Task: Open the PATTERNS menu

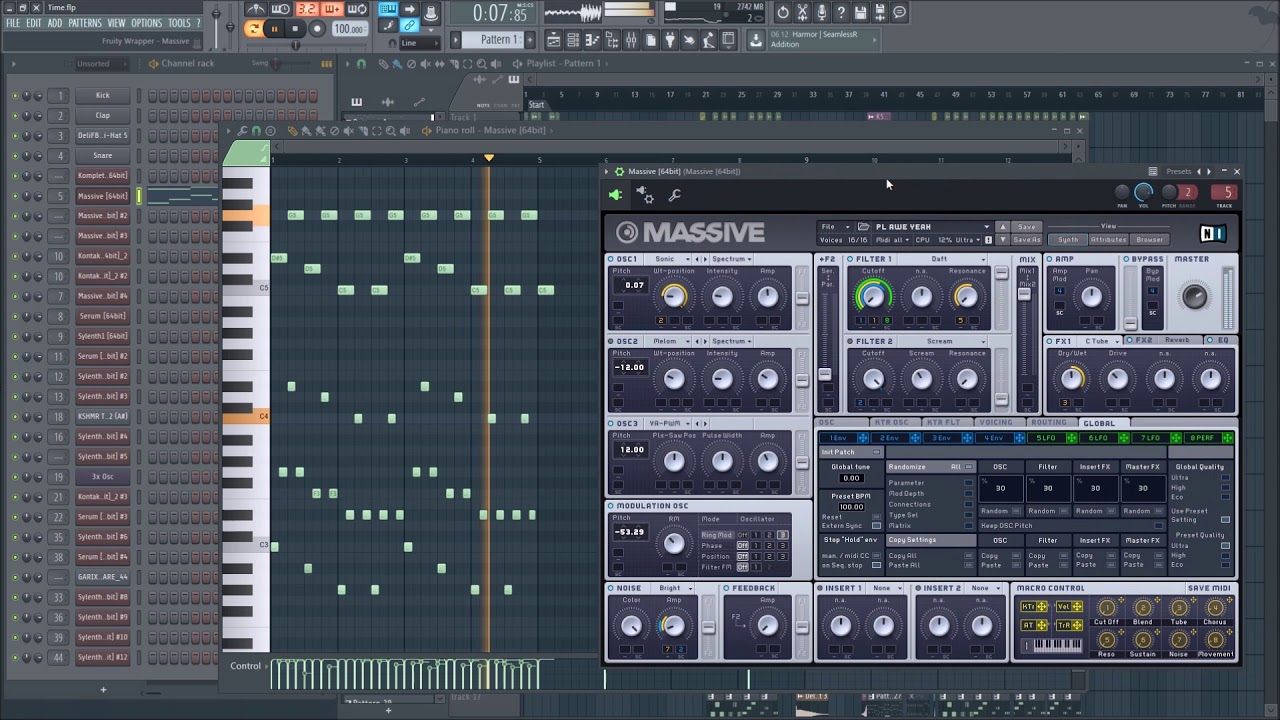Action: coord(85,23)
